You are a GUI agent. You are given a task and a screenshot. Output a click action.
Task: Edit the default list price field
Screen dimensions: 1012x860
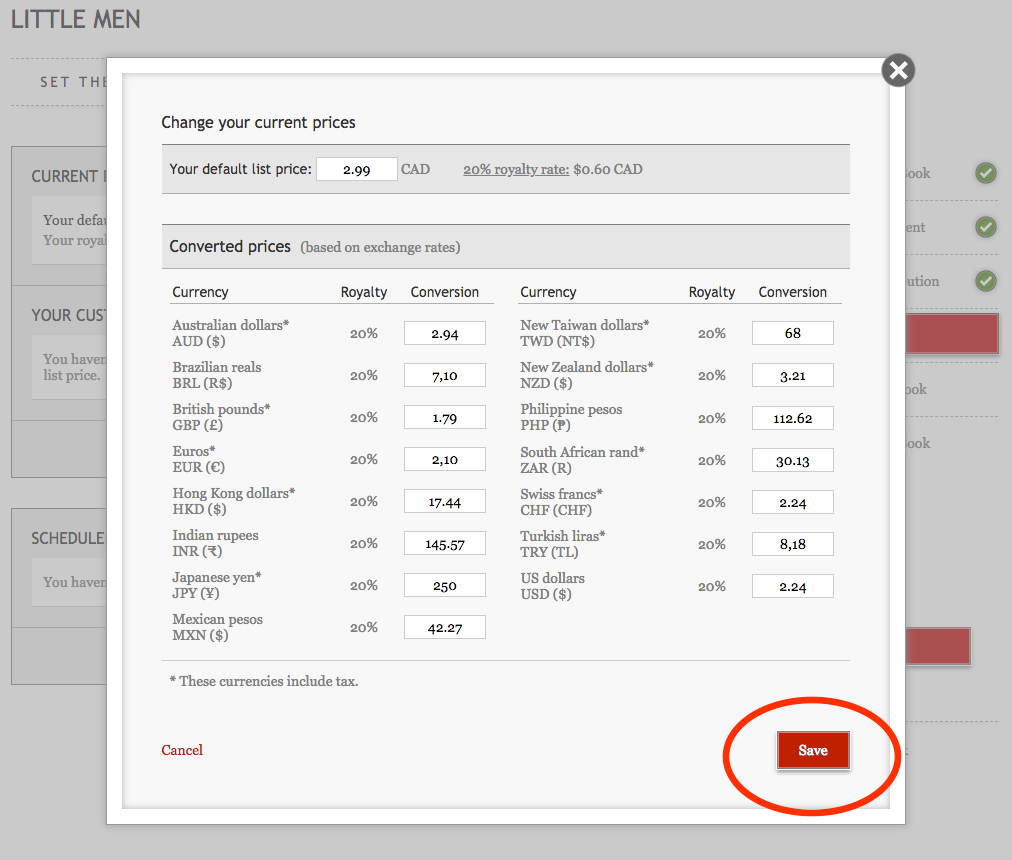(356, 170)
